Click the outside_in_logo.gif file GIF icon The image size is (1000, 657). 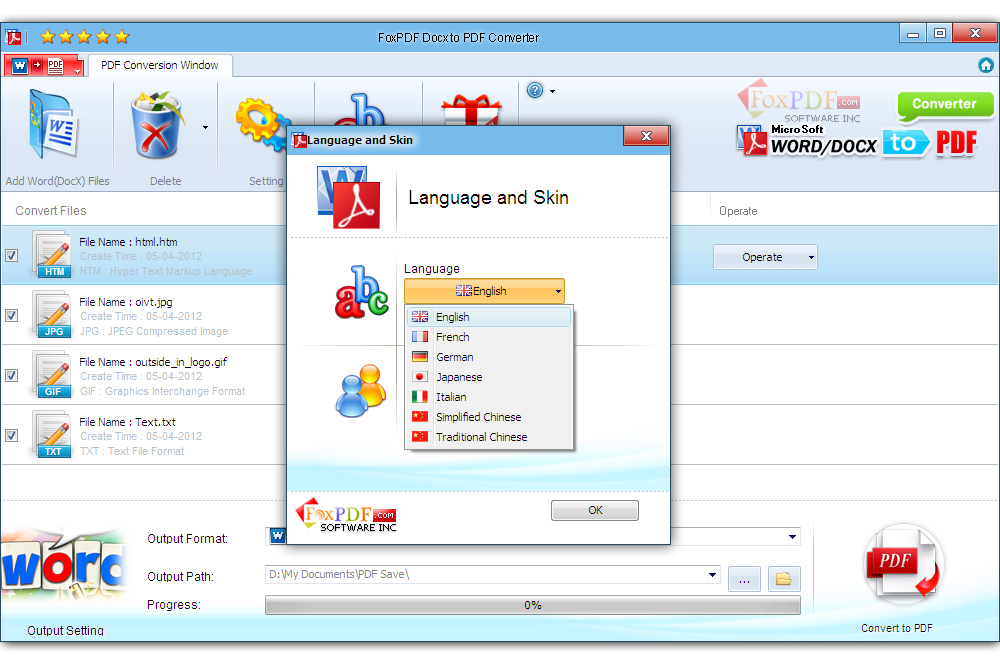(52, 375)
